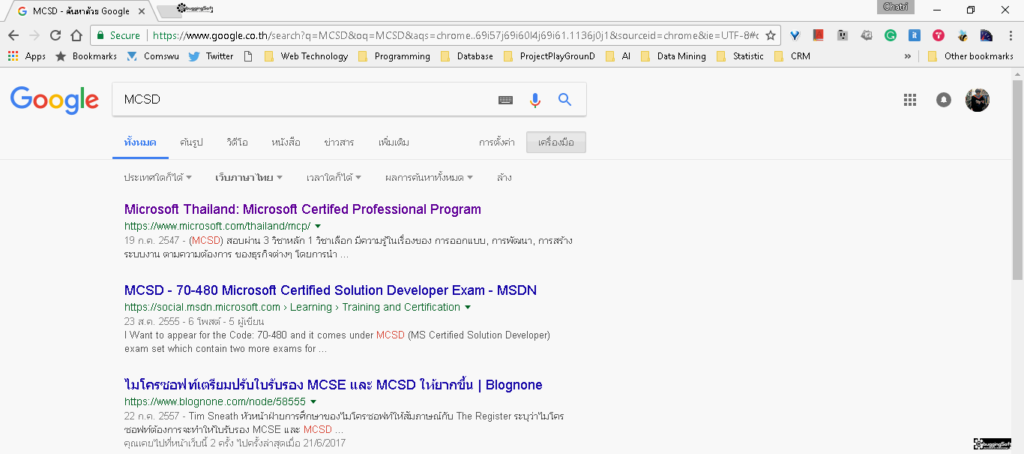Open arrow next to microsoft.com/thailand/mcp URL
The height and width of the screenshot is (454, 1024).
pos(317,226)
